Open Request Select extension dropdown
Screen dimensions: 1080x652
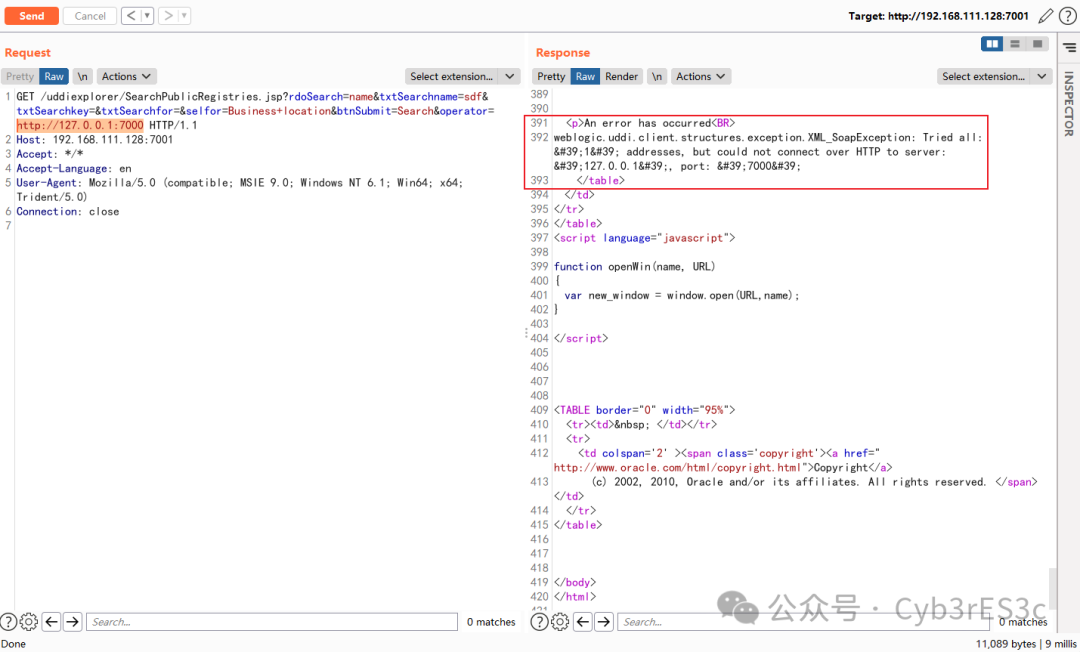pyautogui.click(x=462, y=76)
